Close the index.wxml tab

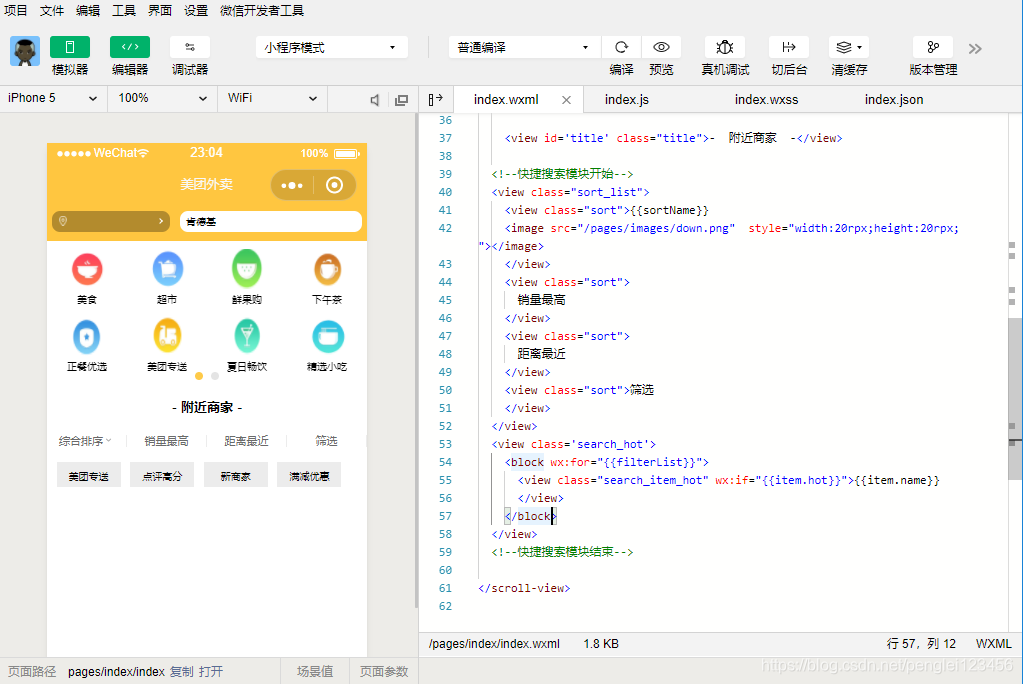(x=566, y=100)
